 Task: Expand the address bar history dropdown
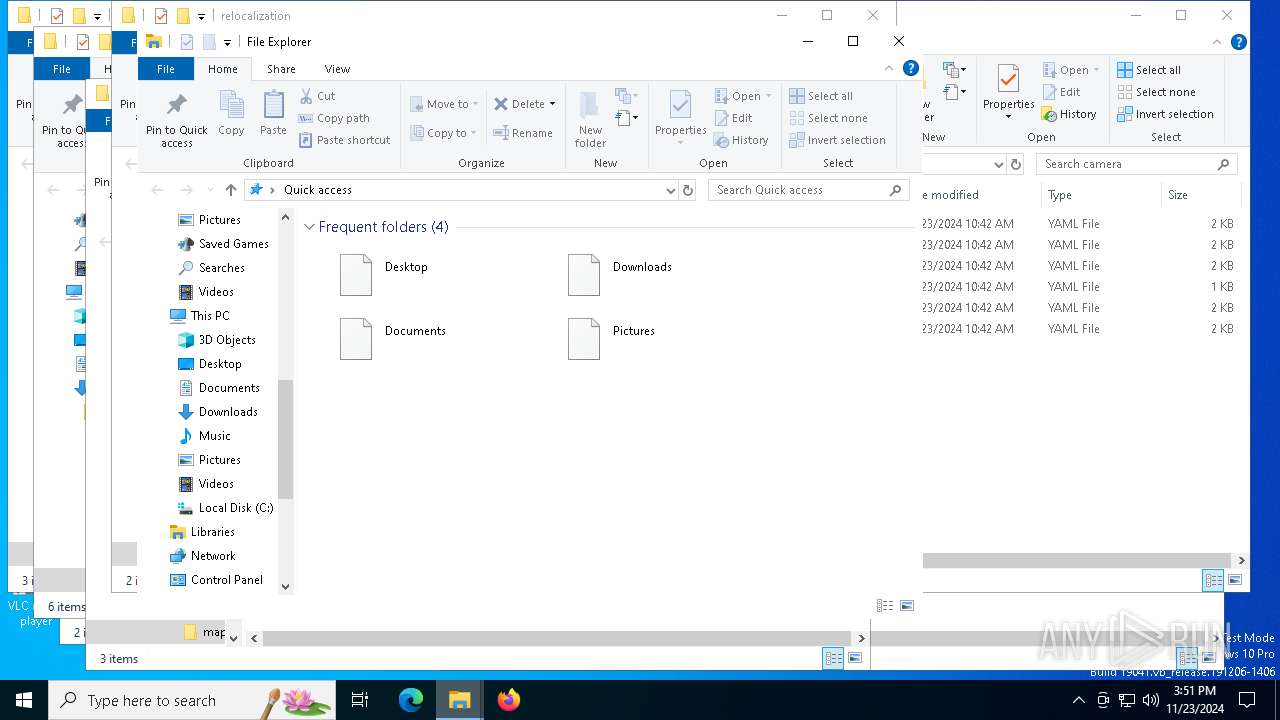(x=671, y=190)
